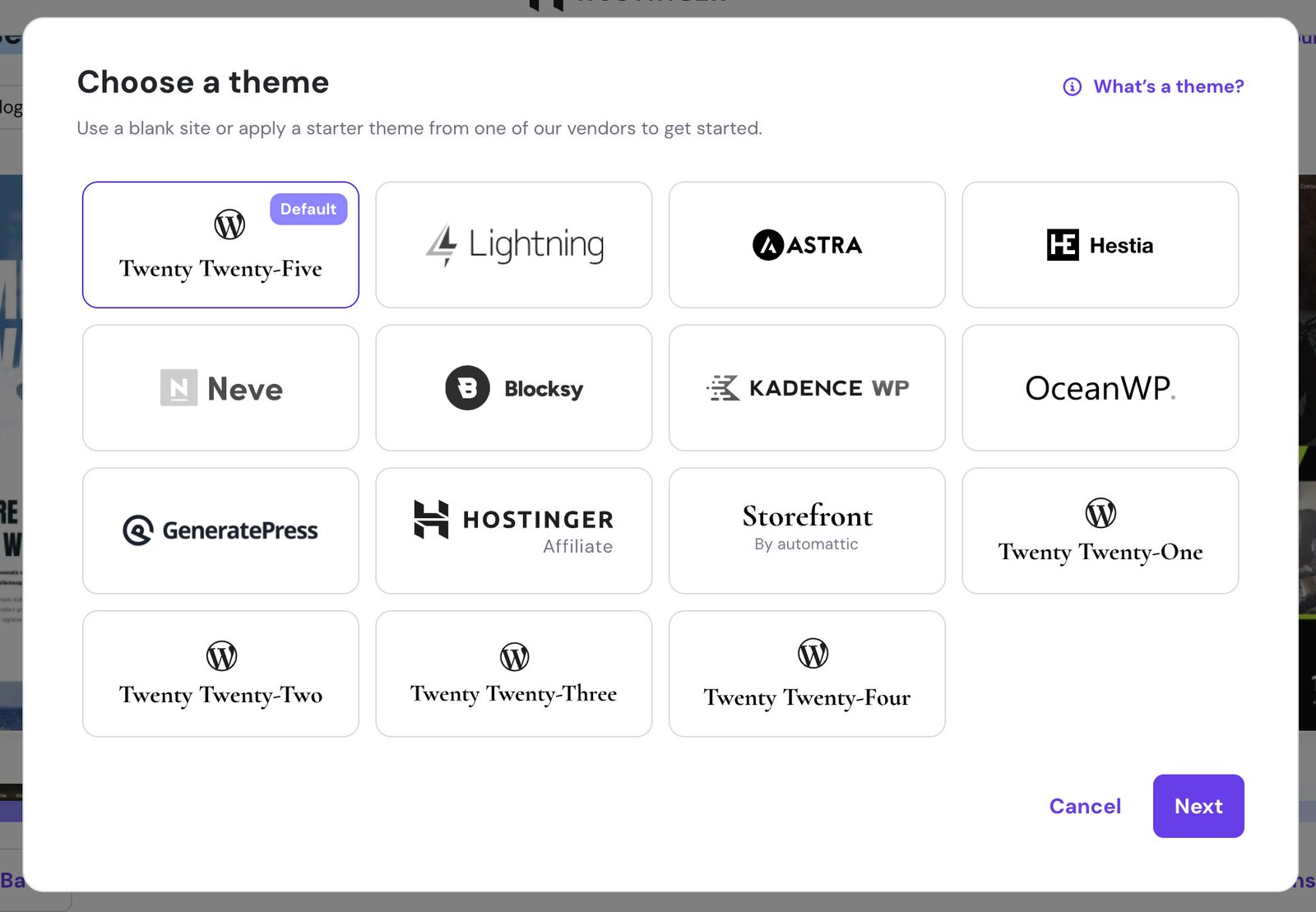Screen dimensions: 1316x912
Task: Click the info icon next to What's a theme
Action: [1071, 86]
